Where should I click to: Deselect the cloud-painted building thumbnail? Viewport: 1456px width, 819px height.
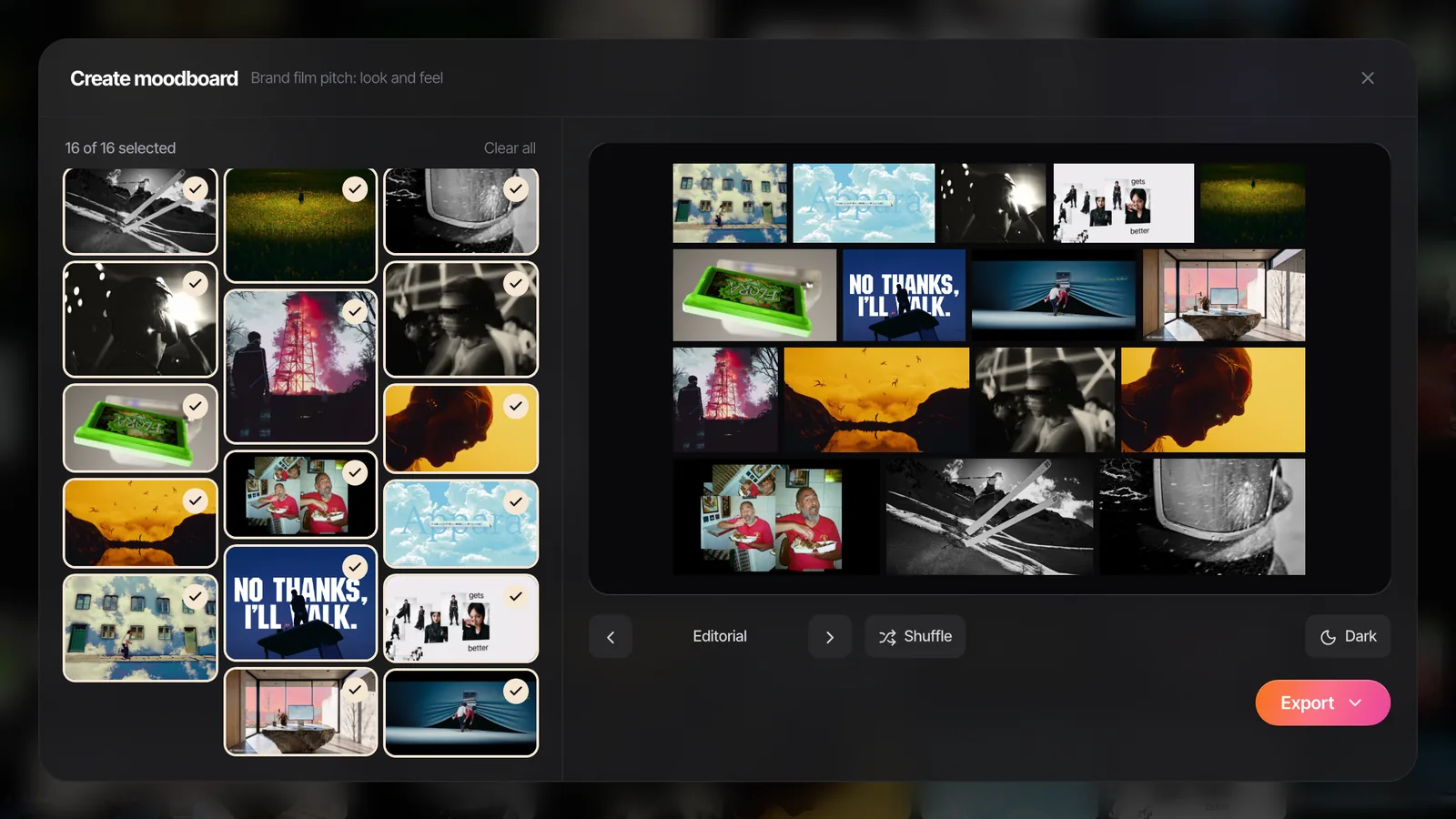coord(196,596)
